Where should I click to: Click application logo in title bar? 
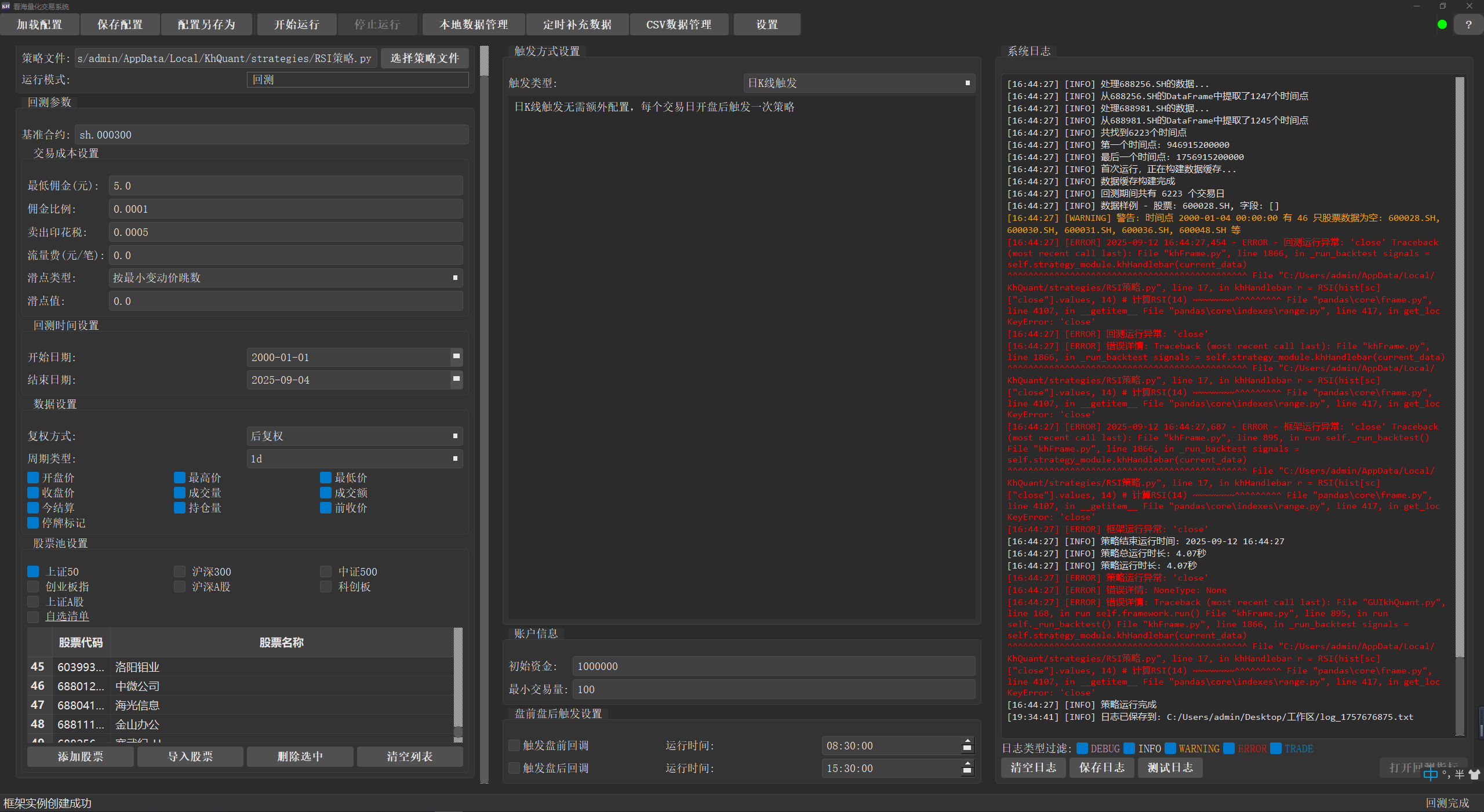click(x=6, y=6)
